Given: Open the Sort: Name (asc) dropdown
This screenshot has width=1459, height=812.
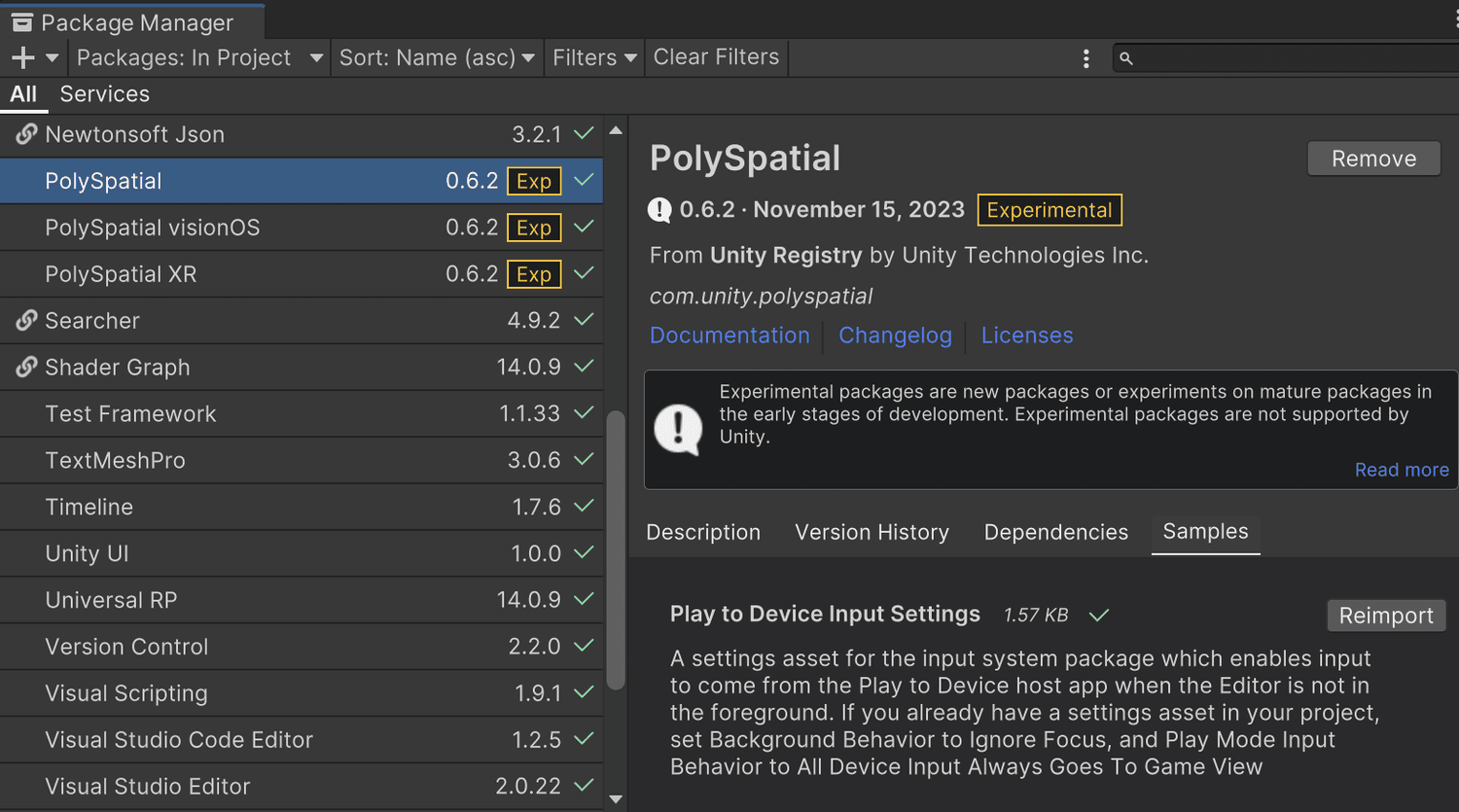Looking at the screenshot, I should (x=437, y=57).
